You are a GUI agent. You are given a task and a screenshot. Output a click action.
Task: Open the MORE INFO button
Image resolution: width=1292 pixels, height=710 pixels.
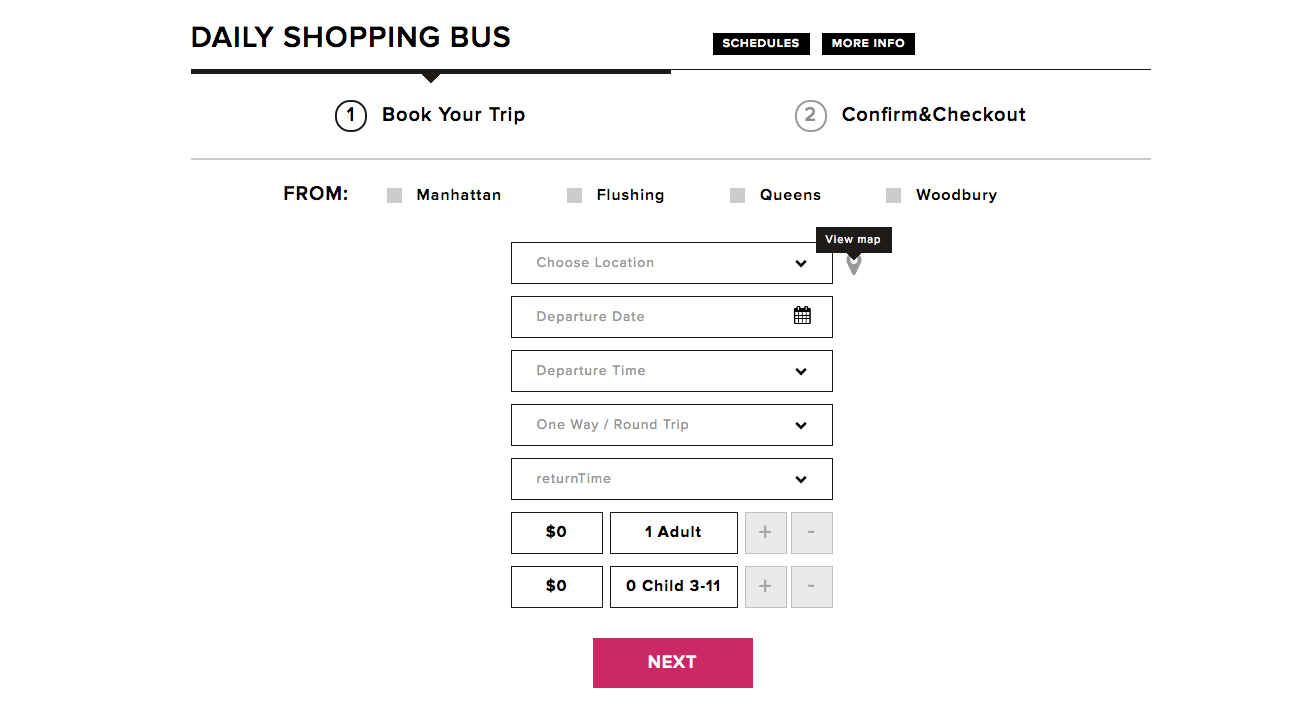click(868, 44)
